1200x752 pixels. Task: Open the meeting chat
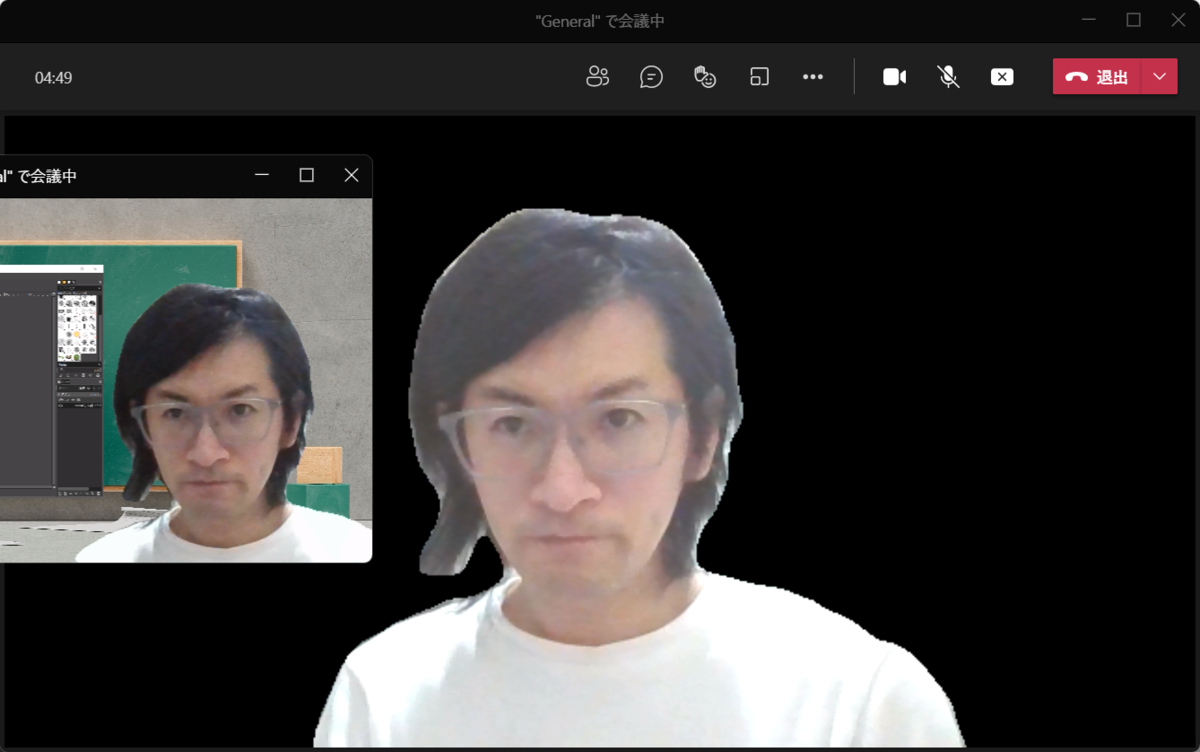click(x=652, y=77)
